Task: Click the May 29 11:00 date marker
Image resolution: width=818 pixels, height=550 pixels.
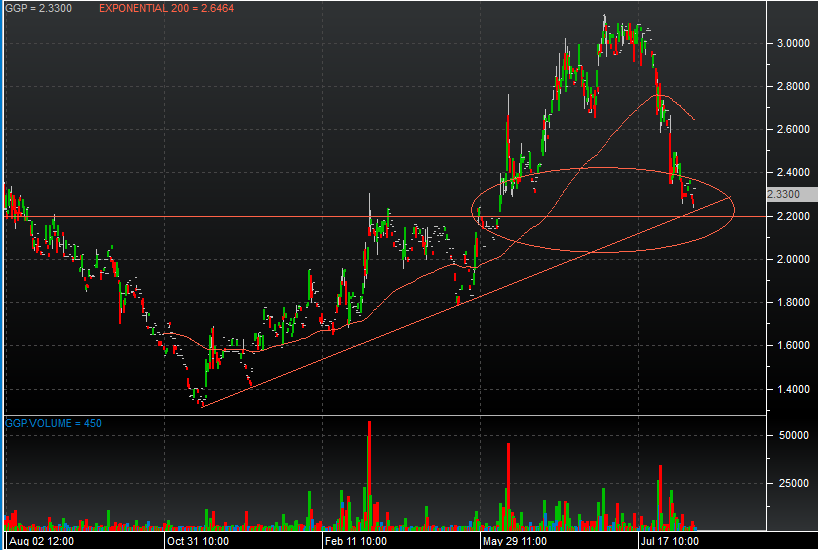Action: click(x=514, y=541)
